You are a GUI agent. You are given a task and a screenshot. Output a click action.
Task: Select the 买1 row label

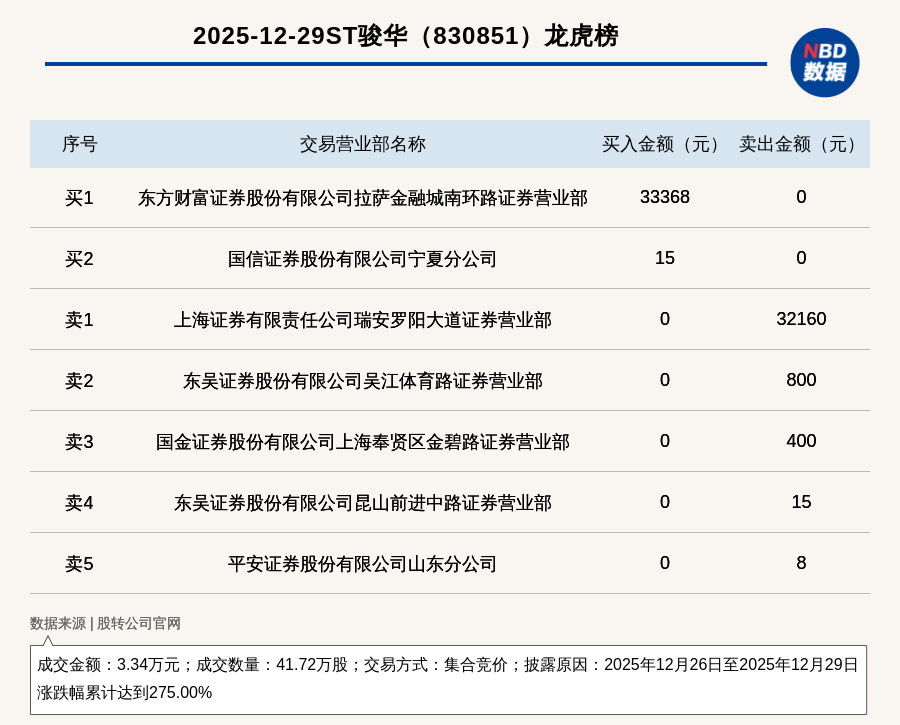pos(79,198)
